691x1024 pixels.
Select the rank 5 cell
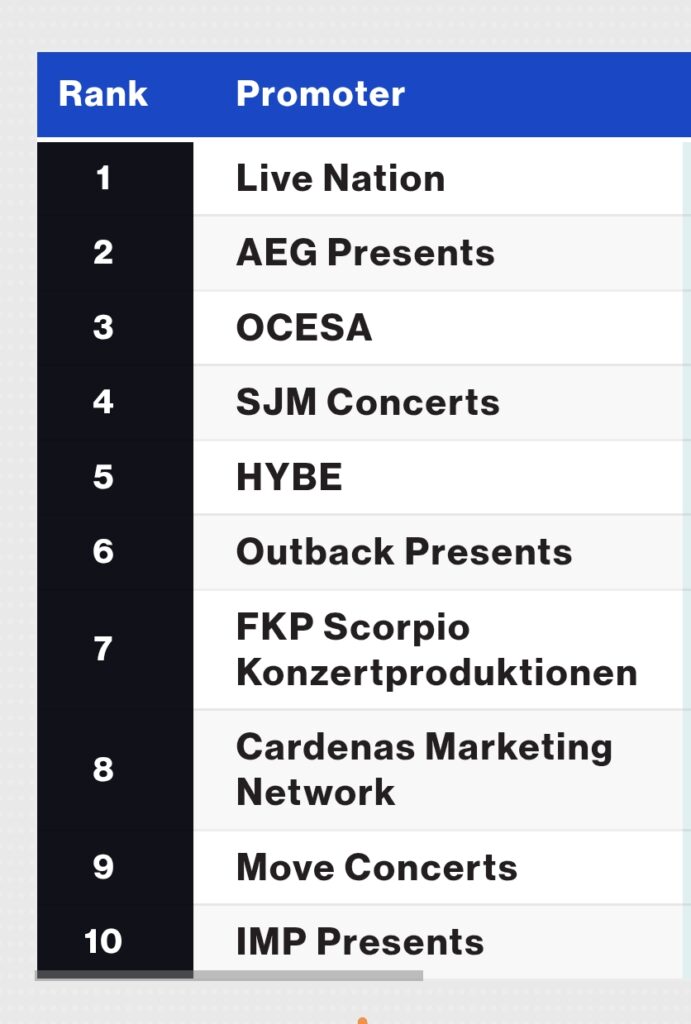click(x=103, y=477)
